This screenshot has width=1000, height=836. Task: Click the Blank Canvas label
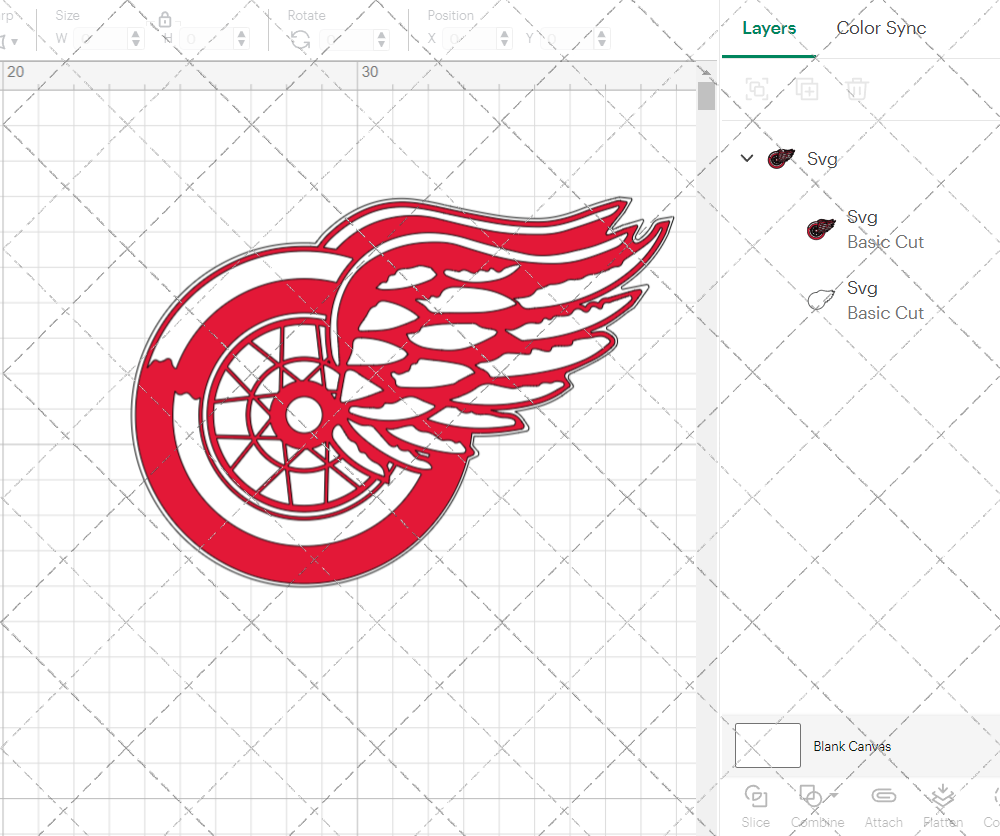[852, 746]
